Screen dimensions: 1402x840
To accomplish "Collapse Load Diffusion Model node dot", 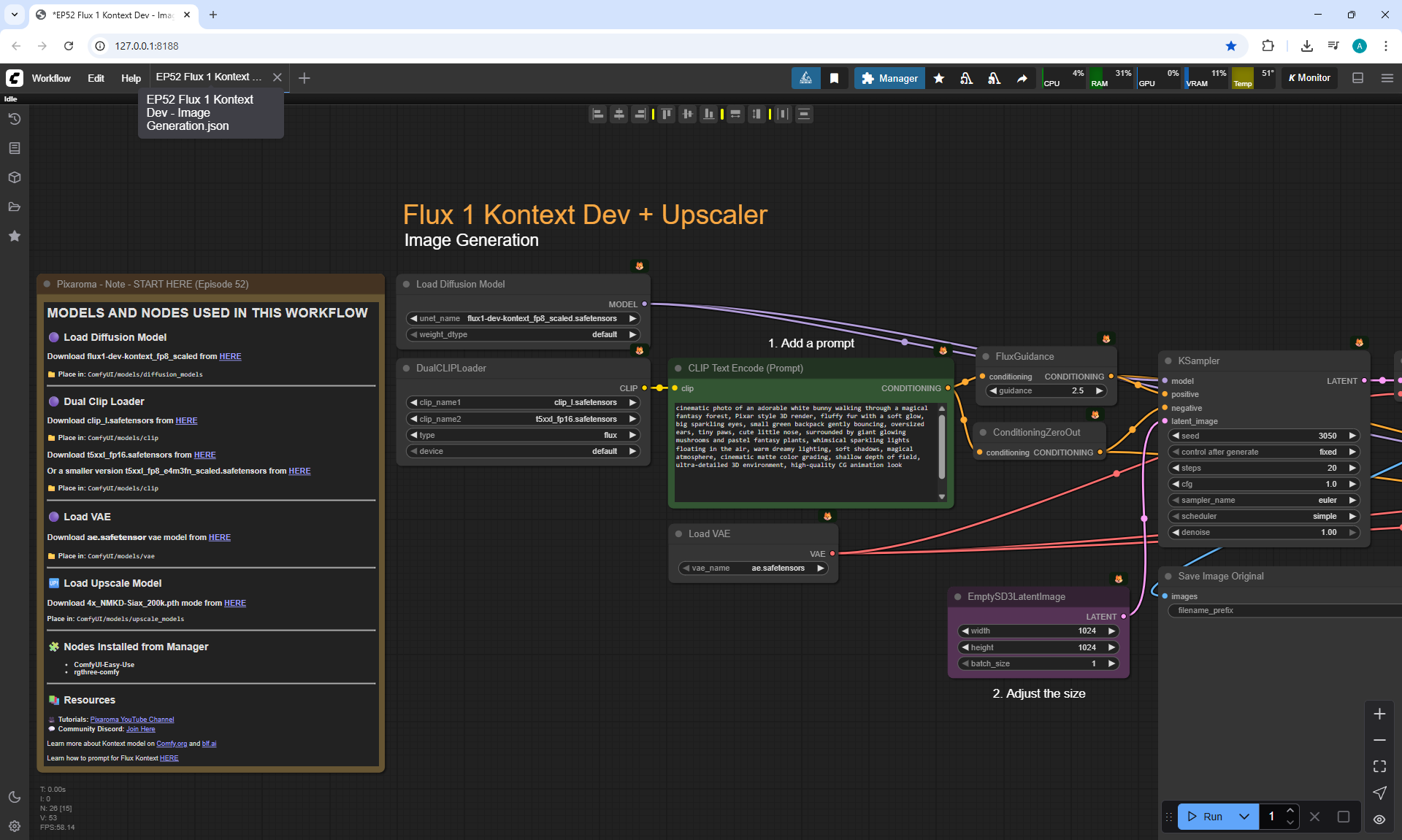I will [407, 284].
